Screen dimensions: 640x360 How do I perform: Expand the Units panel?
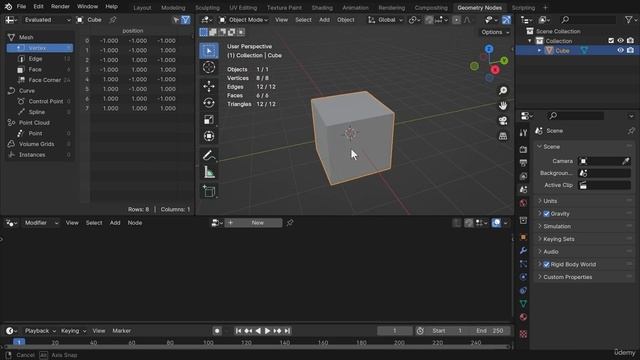[x=550, y=201]
